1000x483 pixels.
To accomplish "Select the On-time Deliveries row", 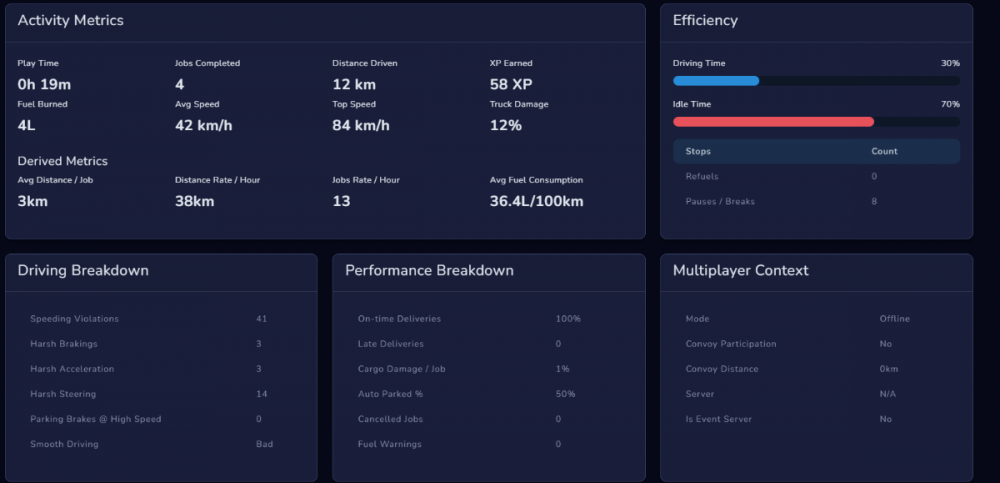I will point(488,319).
